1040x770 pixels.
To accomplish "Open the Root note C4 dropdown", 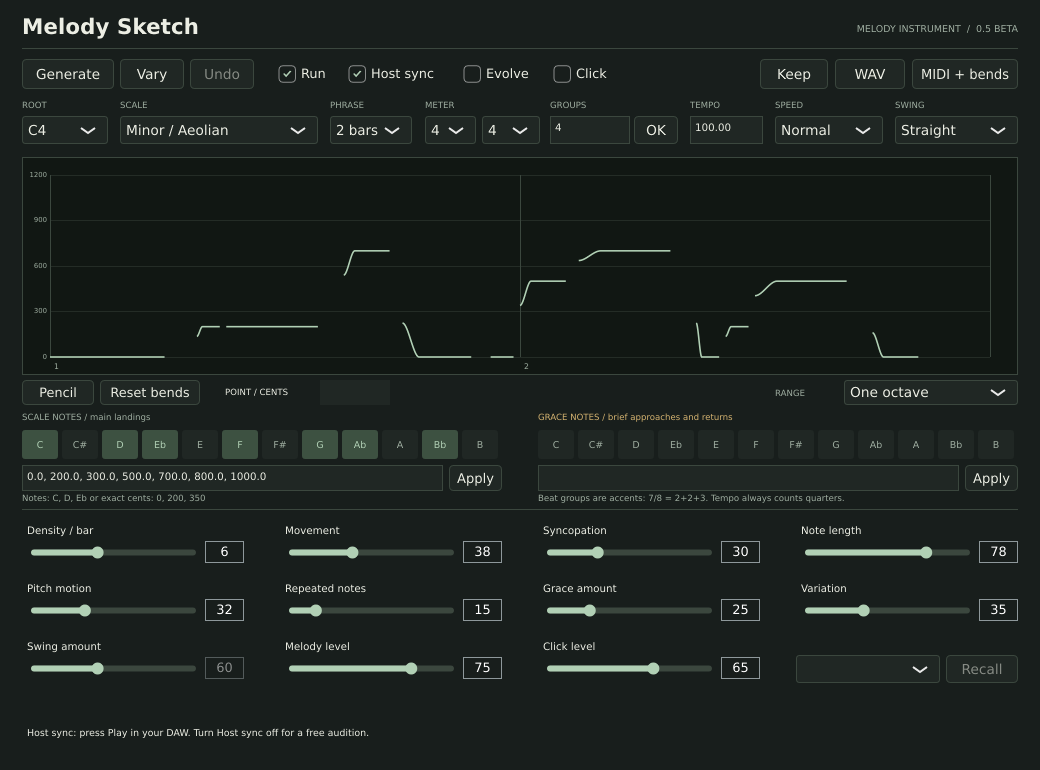I will [65, 130].
